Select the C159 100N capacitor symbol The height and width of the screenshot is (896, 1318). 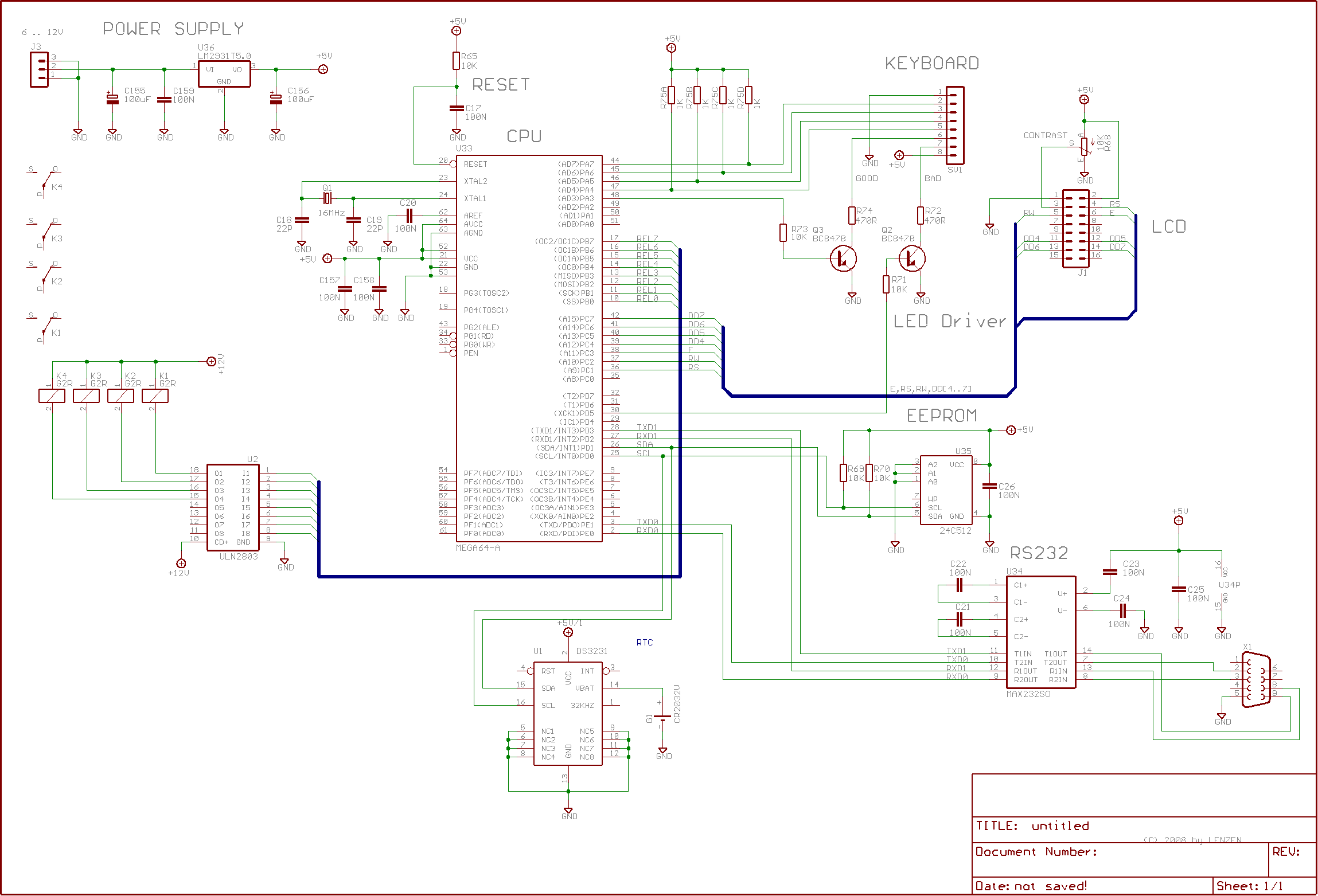[x=164, y=99]
